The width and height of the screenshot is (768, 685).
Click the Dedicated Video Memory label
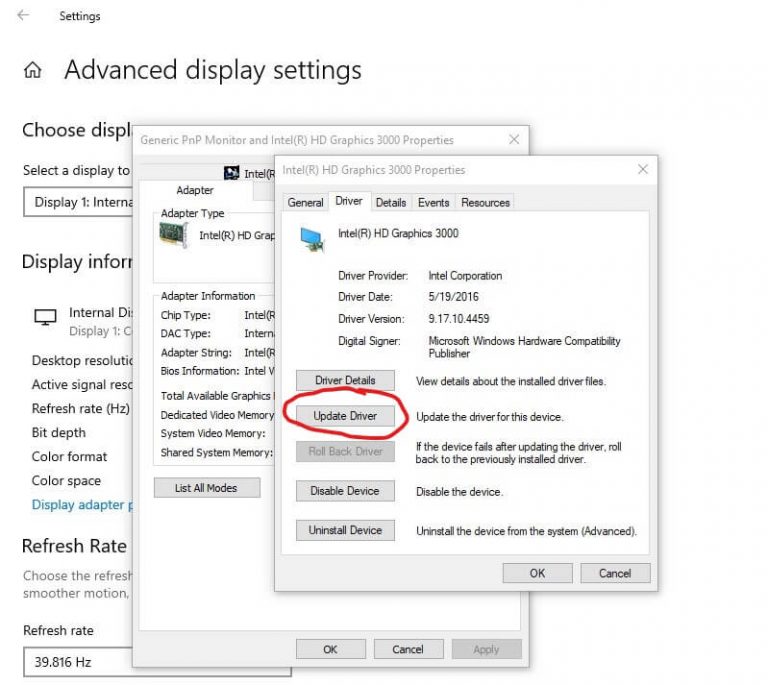[x=217, y=415]
